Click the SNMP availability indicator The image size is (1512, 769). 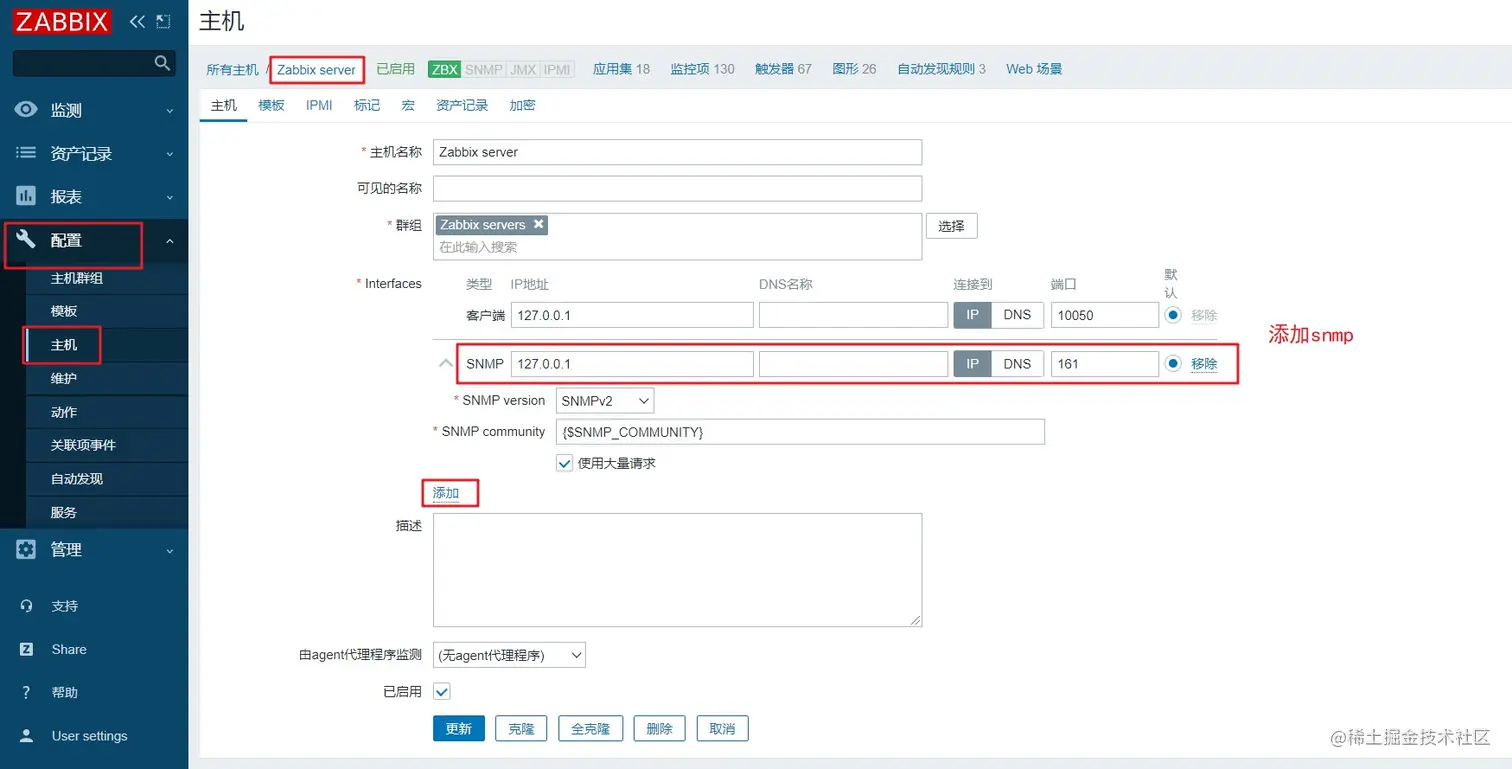(484, 69)
